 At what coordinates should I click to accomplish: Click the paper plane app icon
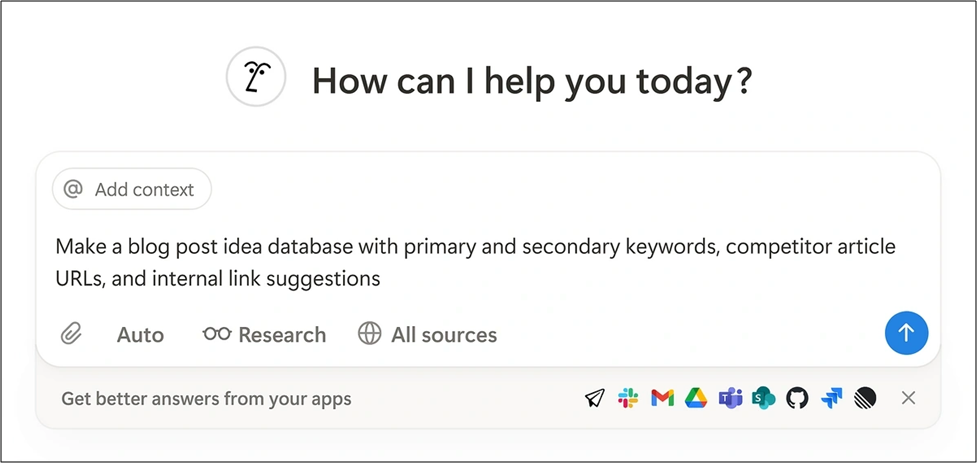coord(595,399)
